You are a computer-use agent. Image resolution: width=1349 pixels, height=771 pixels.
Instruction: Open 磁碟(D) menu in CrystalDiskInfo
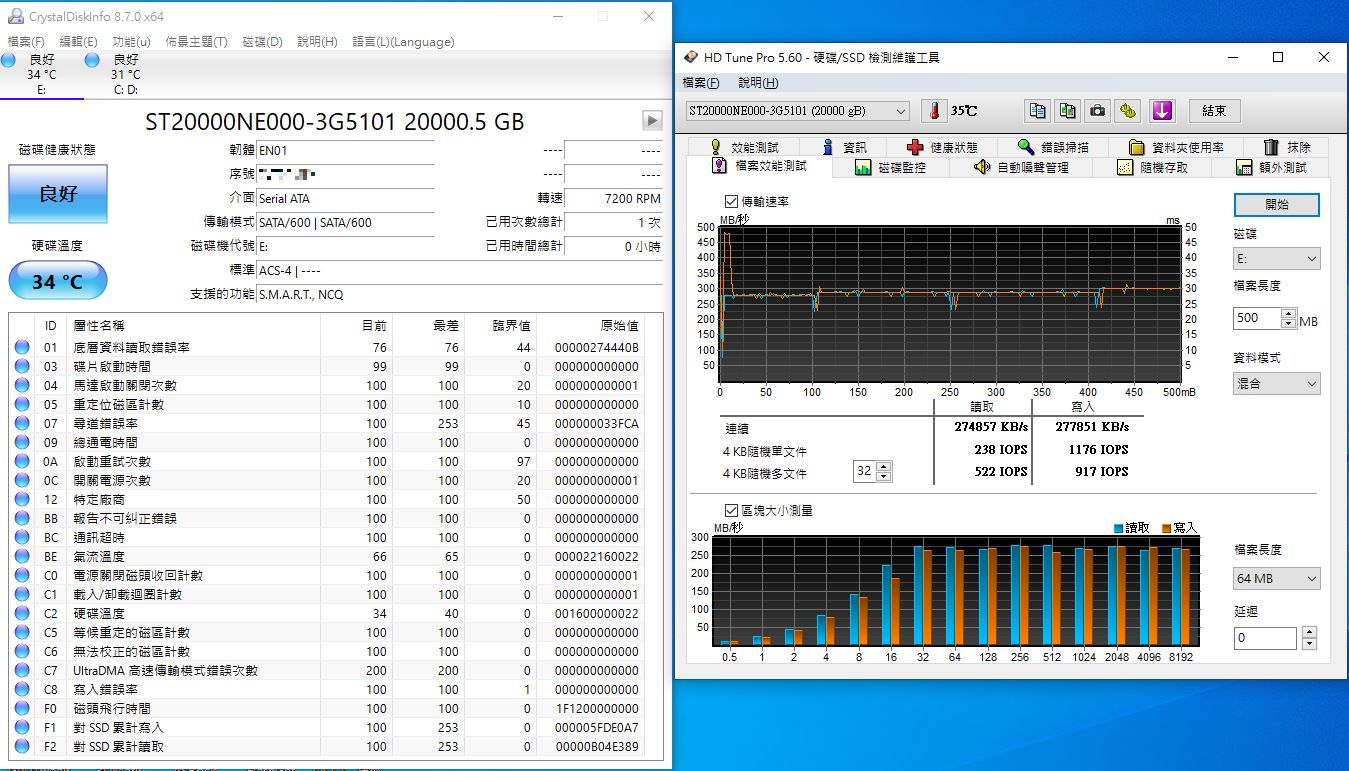263,42
